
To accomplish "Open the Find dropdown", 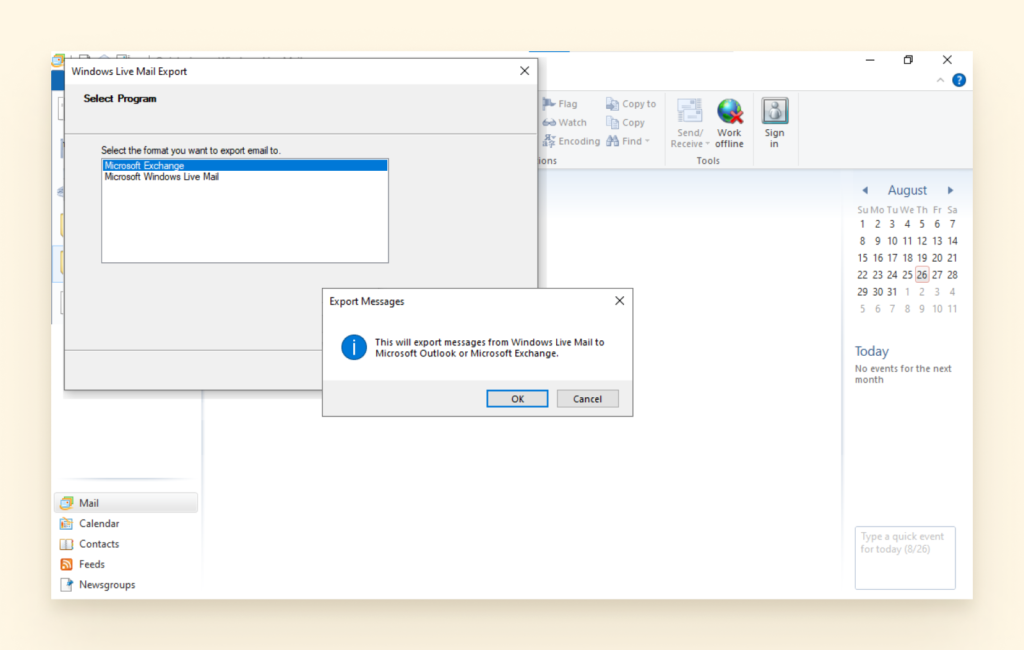I will (x=628, y=140).
